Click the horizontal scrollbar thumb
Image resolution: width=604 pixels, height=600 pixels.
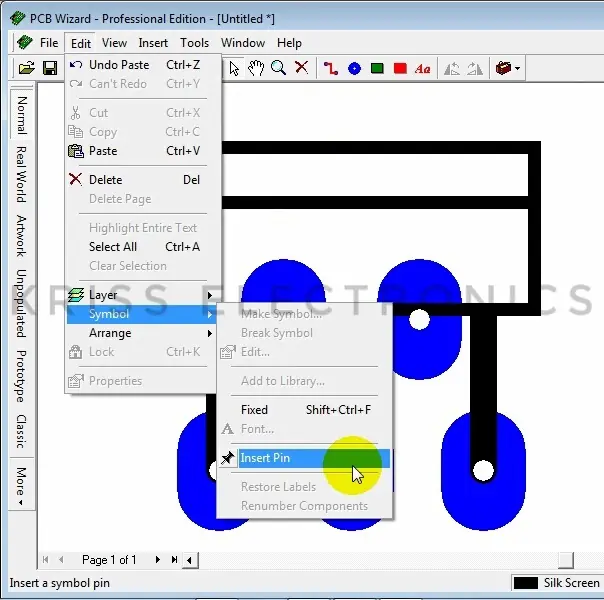coord(566,560)
